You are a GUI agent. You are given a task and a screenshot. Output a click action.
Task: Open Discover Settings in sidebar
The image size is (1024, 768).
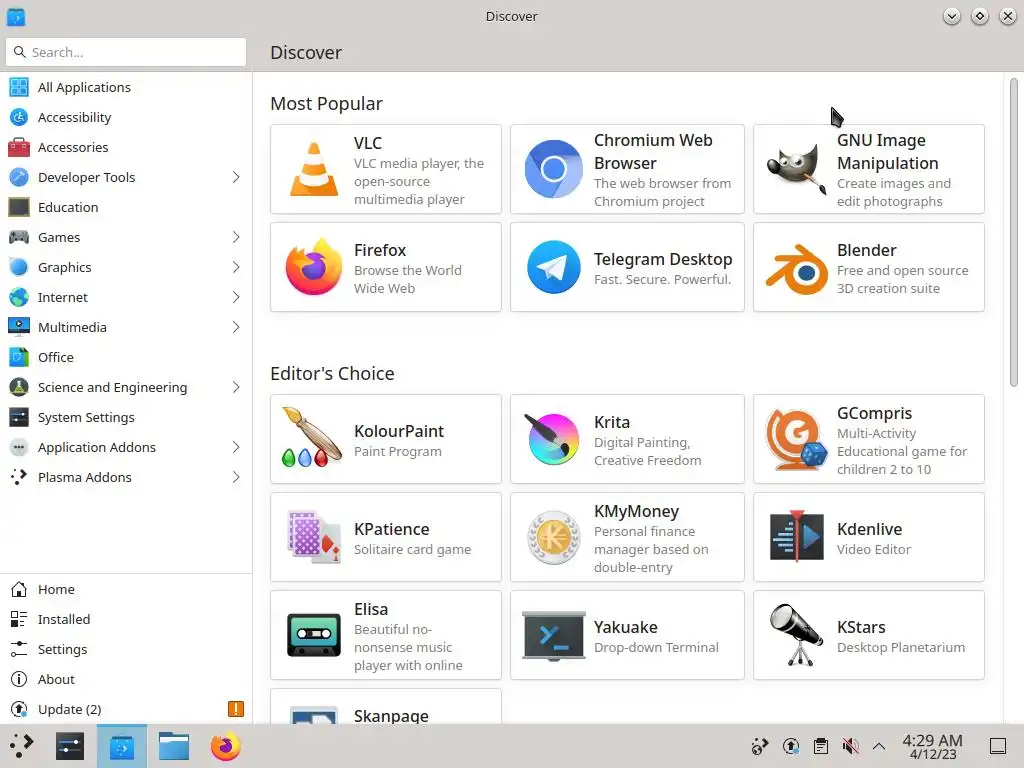(126, 650)
